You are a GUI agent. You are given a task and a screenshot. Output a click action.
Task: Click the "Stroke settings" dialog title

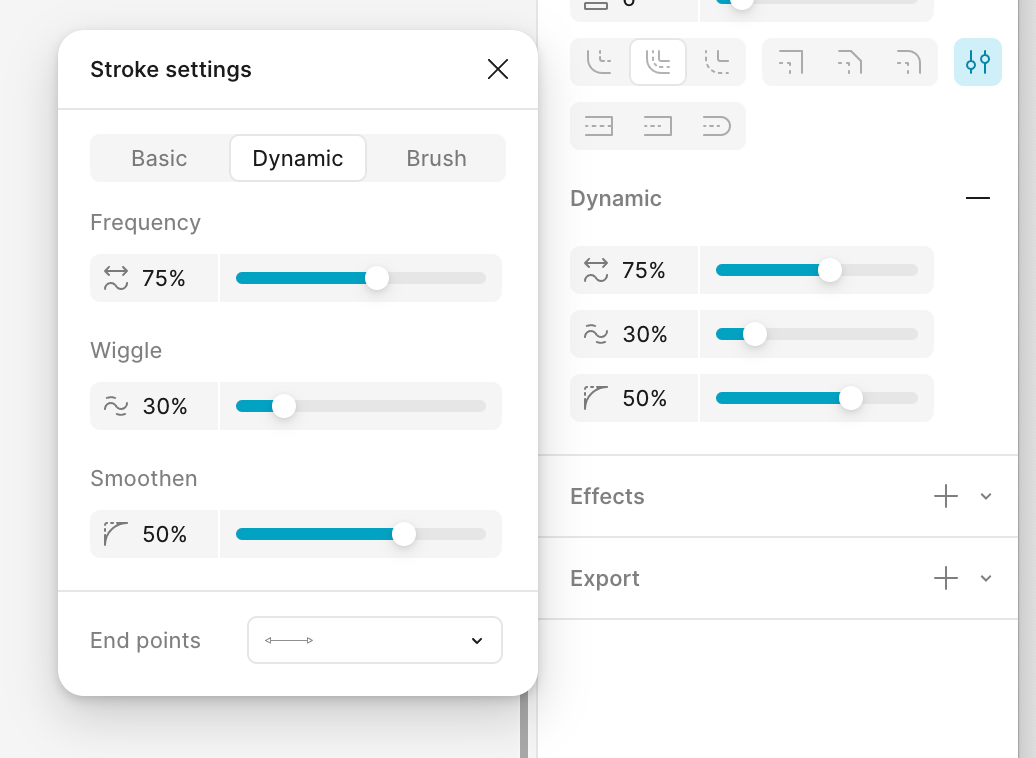pyautogui.click(x=171, y=69)
